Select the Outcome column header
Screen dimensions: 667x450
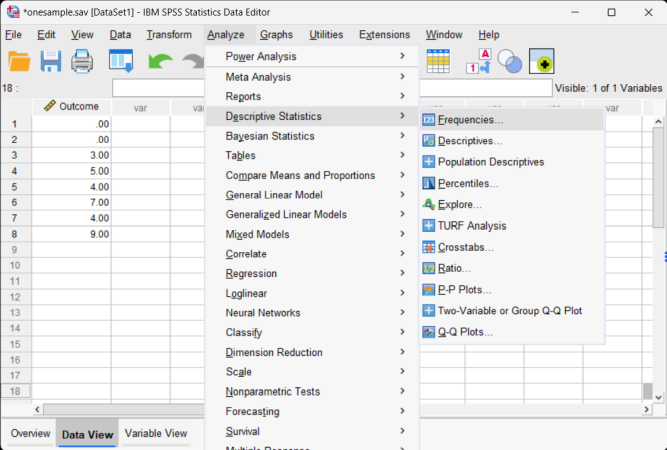click(x=71, y=106)
